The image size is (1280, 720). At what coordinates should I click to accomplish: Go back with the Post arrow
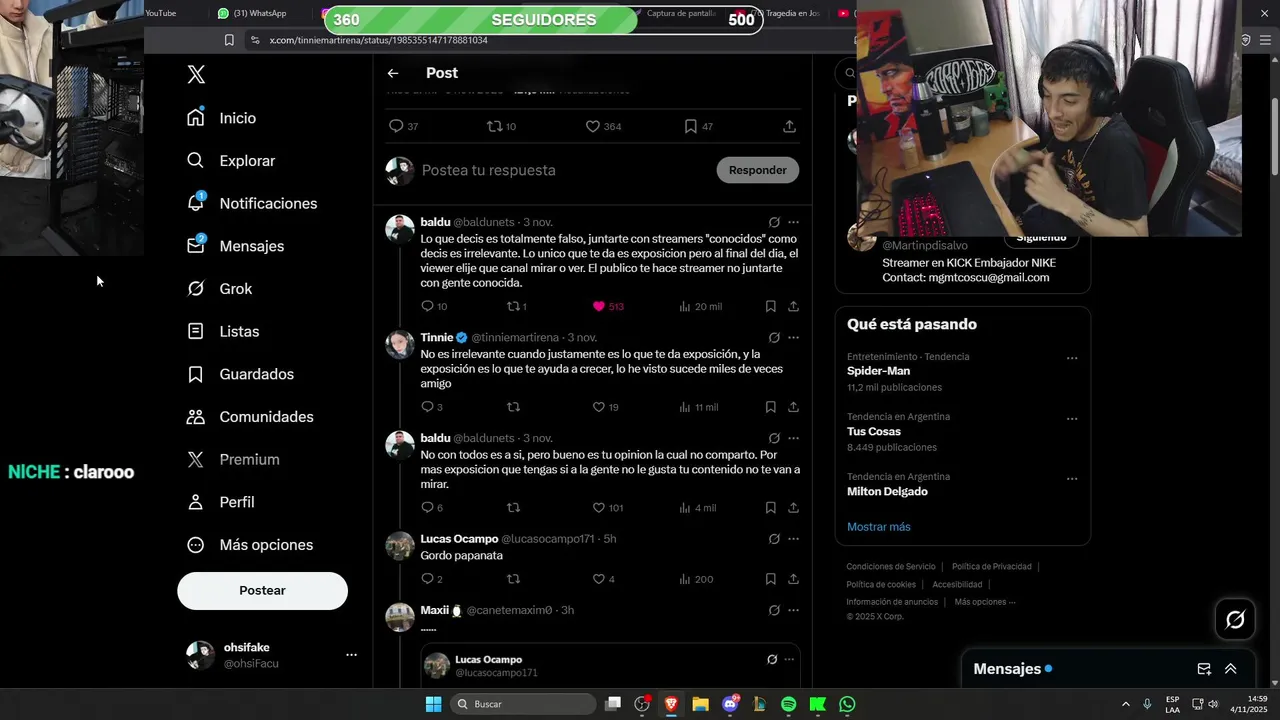[393, 73]
